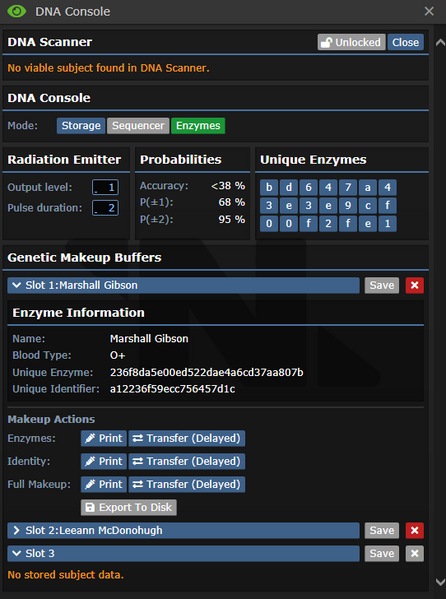Click gray X icon beside Slot 3
Image resolution: width=446 pixels, height=599 pixels.
tap(415, 554)
